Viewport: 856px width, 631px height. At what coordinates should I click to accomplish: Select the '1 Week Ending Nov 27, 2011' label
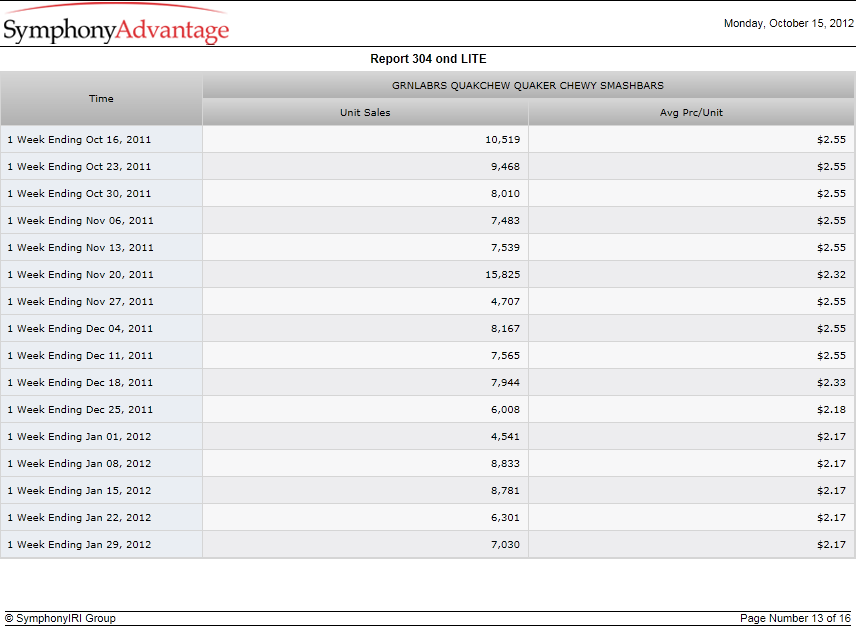80,302
